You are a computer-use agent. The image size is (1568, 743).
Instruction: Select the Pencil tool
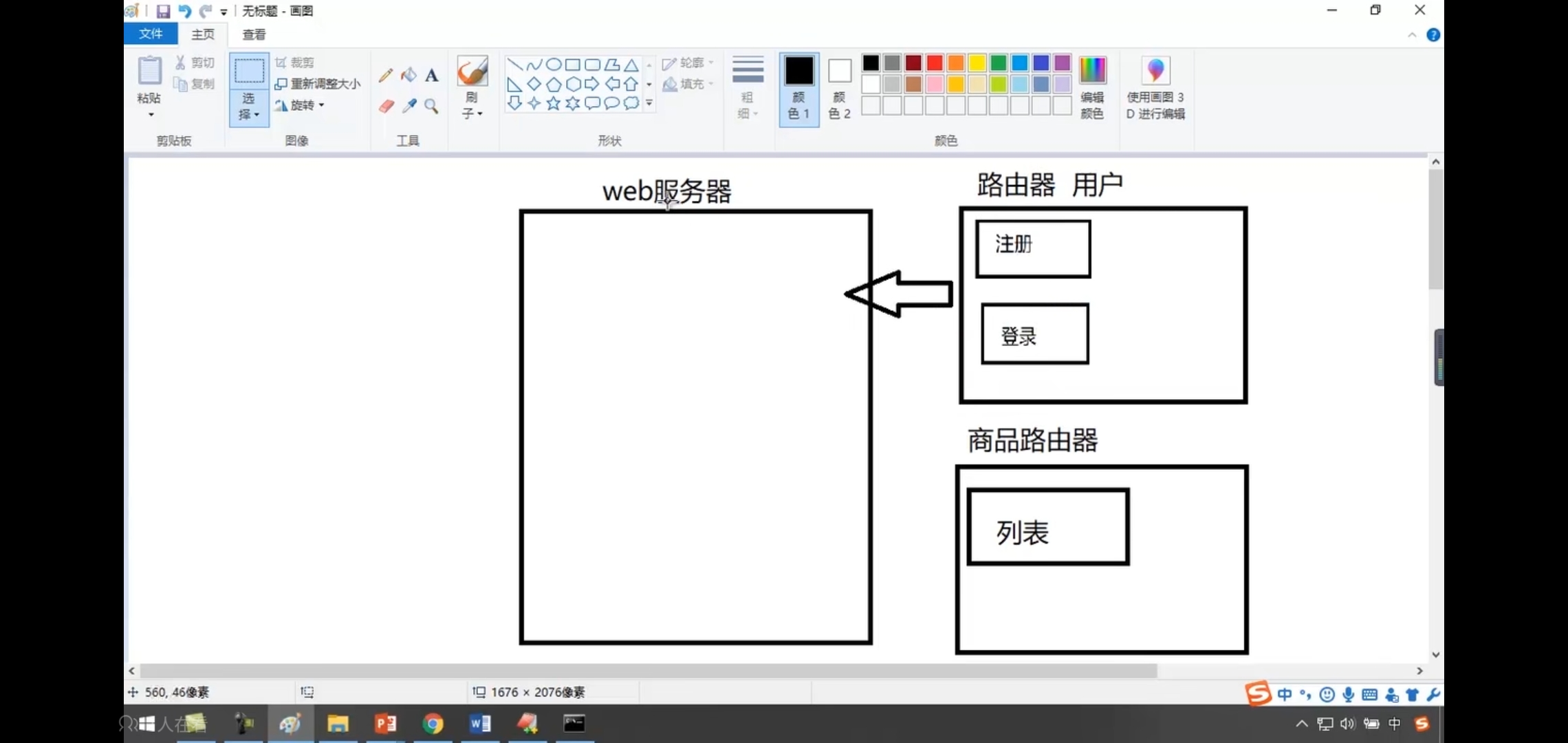tap(385, 75)
